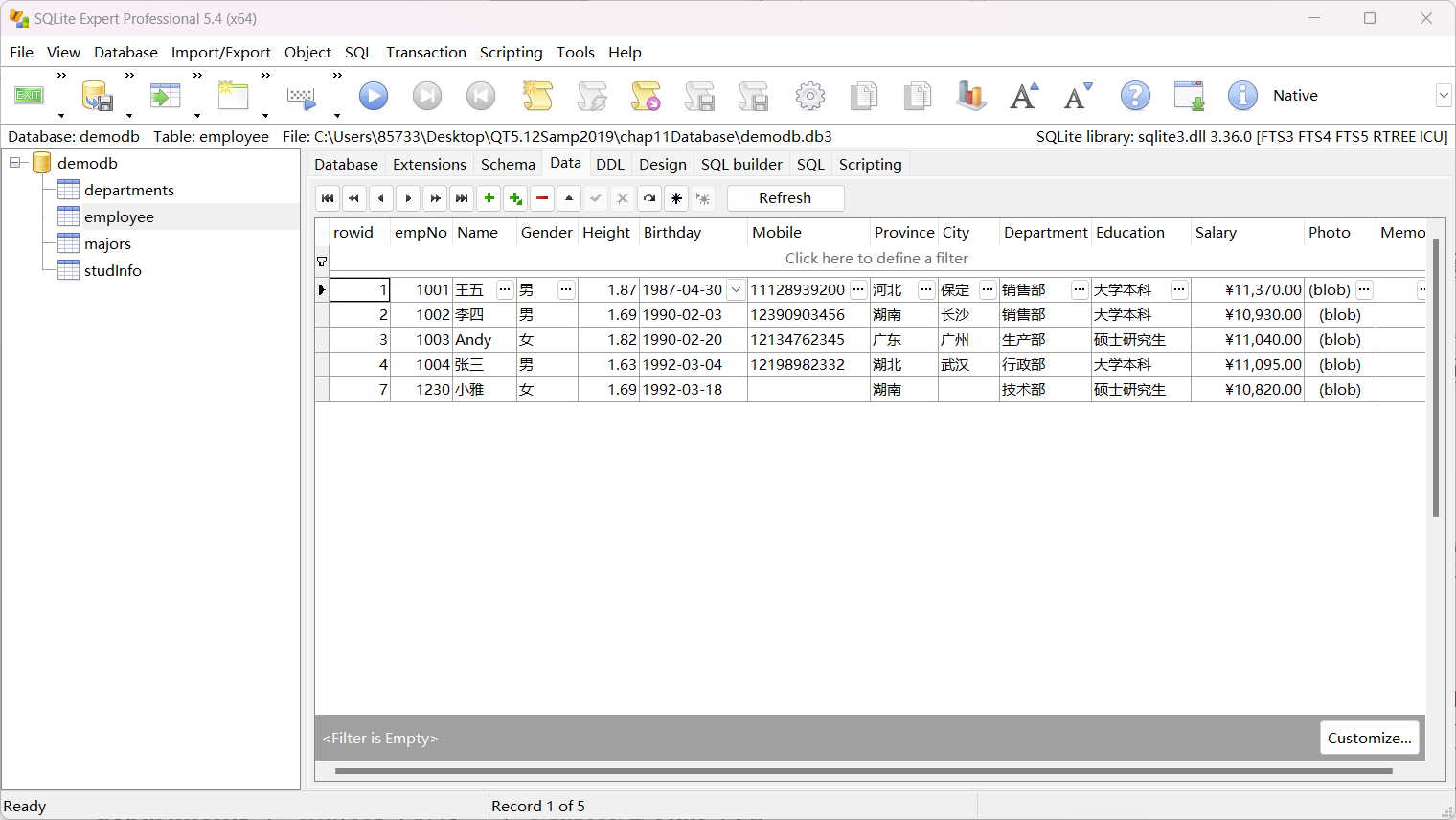The width and height of the screenshot is (1456, 820).
Task: Open the Scripting tab
Action: [870, 164]
